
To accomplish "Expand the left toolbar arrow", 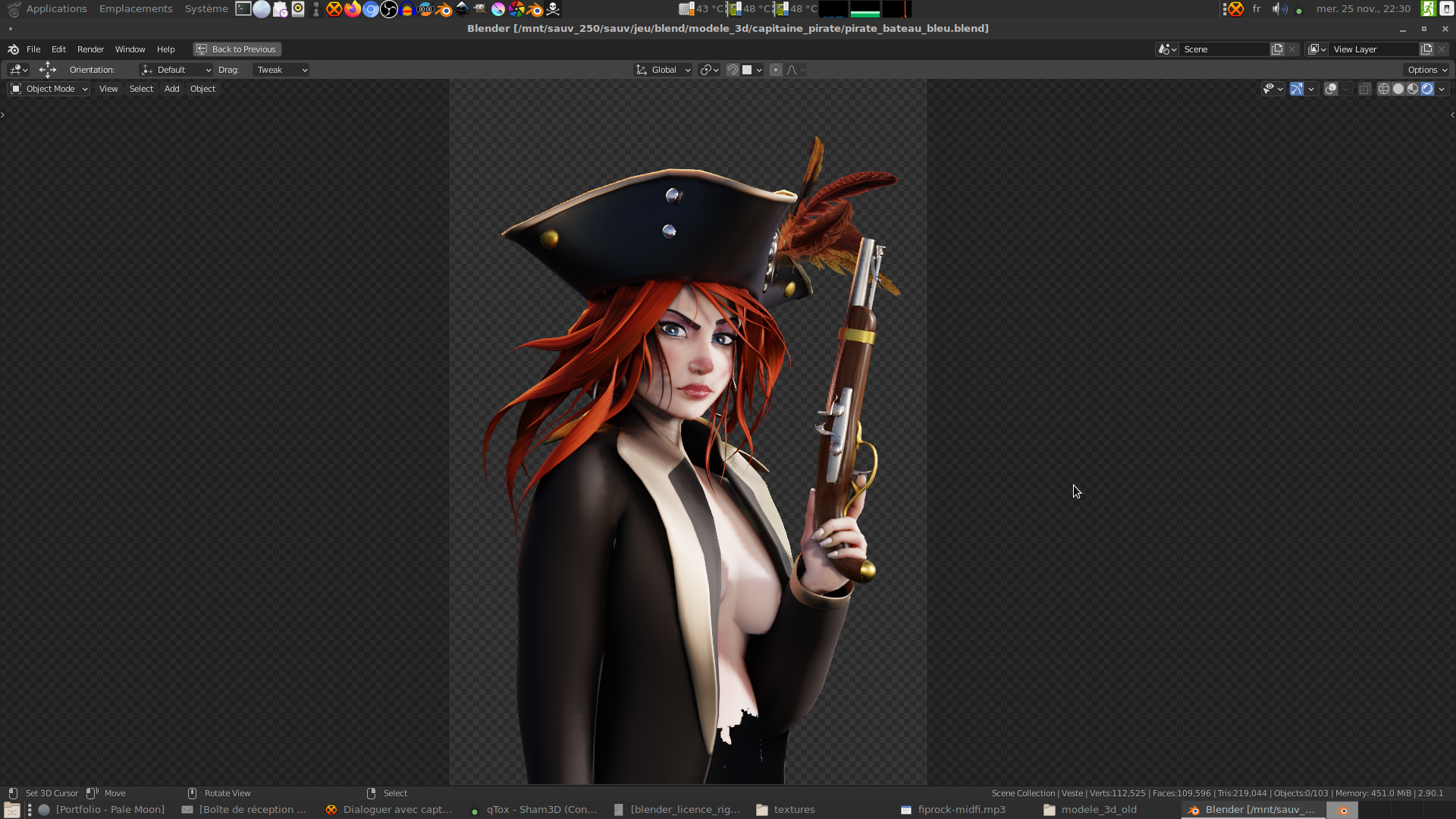I will click(3, 115).
